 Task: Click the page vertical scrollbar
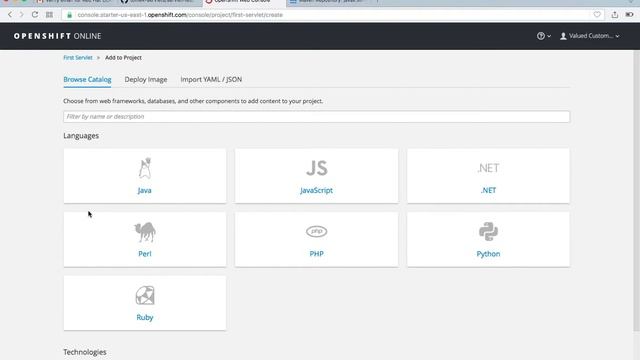click(636, 192)
